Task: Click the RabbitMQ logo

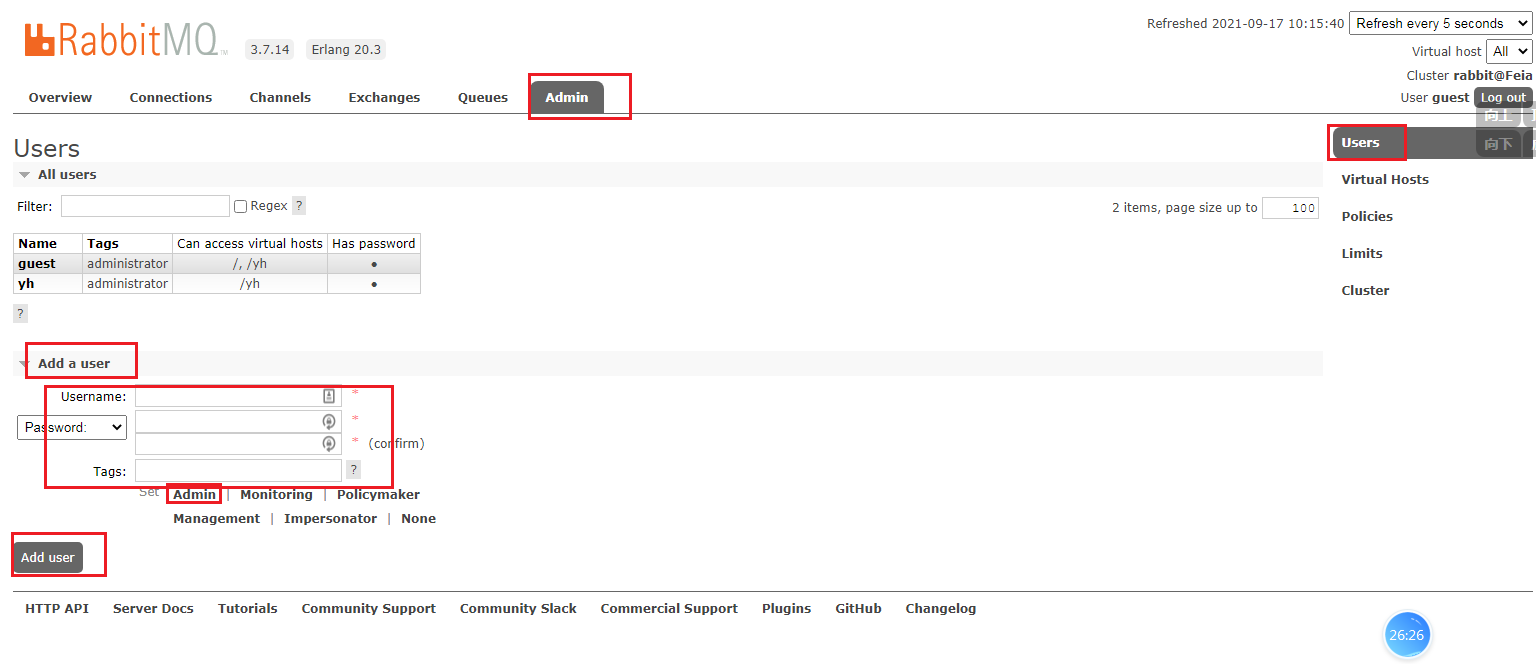Action: (125, 41)
